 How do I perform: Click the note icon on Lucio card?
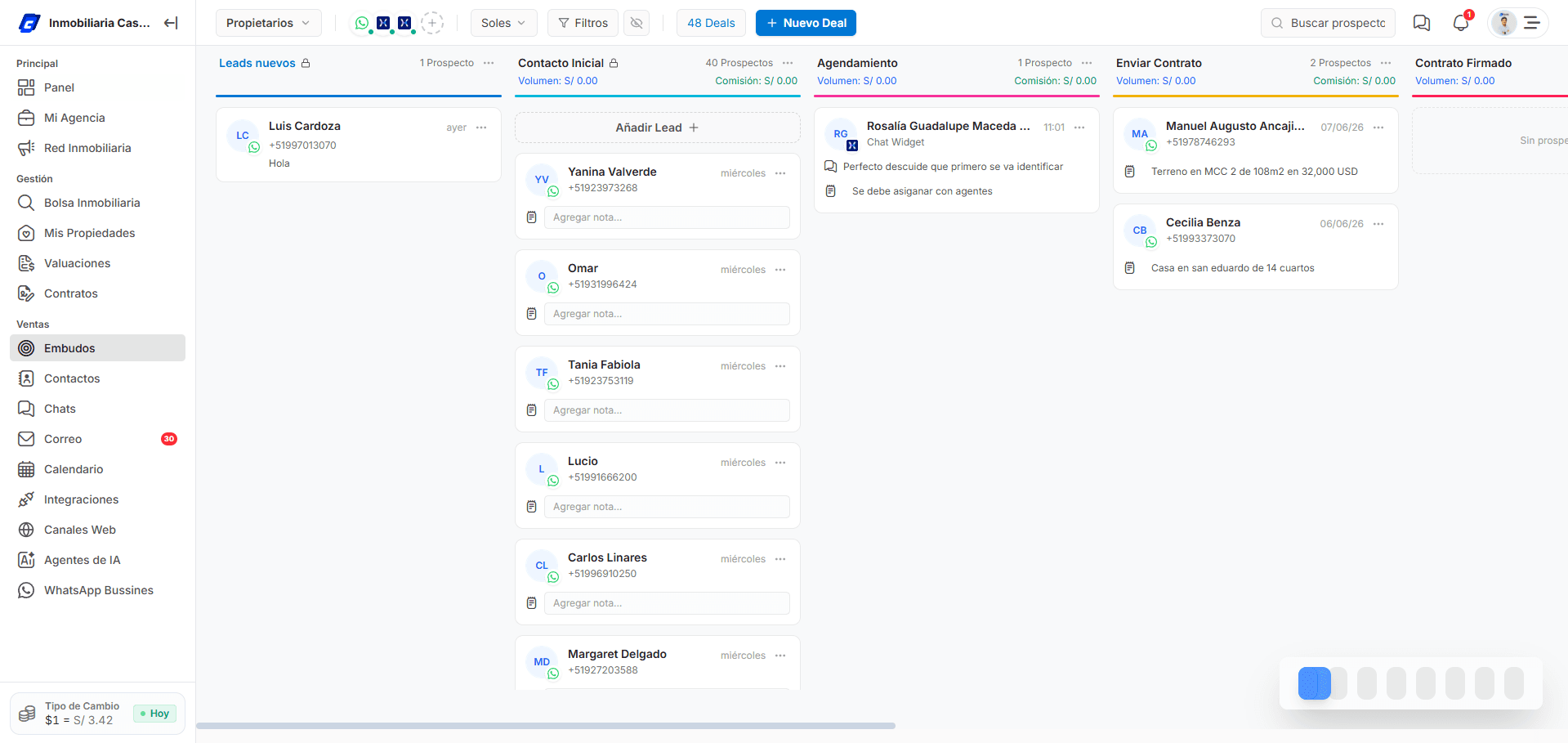click(x=531, y=507)
